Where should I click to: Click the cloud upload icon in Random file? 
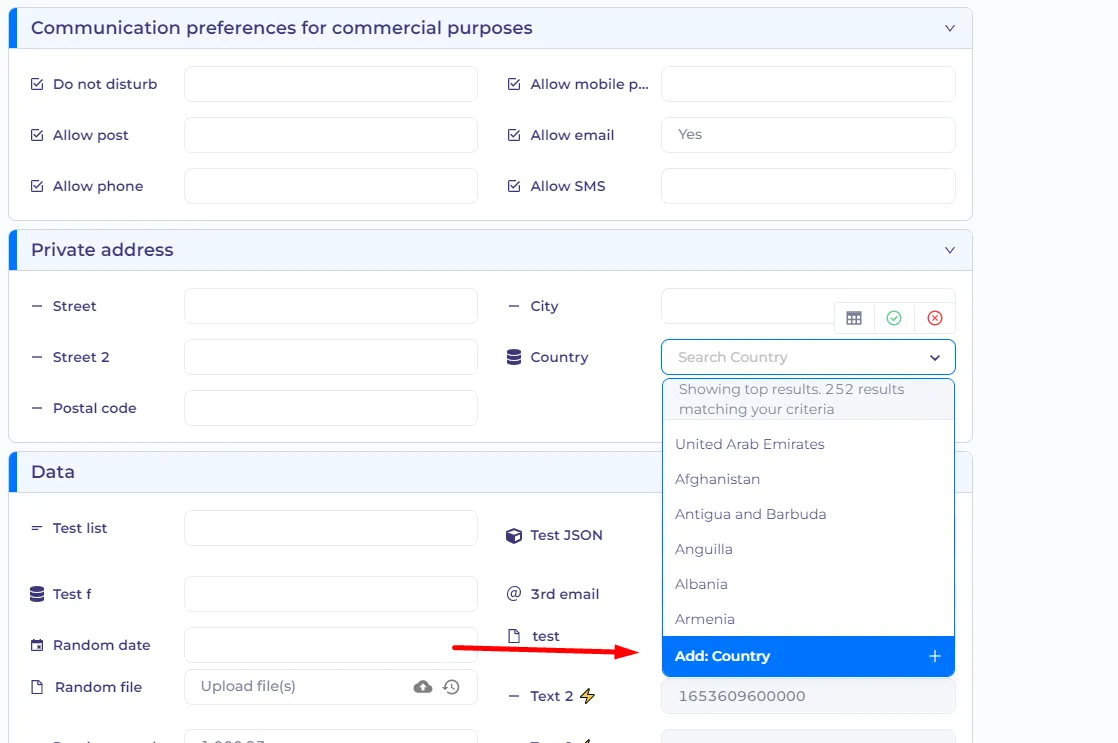pos(423,687)
